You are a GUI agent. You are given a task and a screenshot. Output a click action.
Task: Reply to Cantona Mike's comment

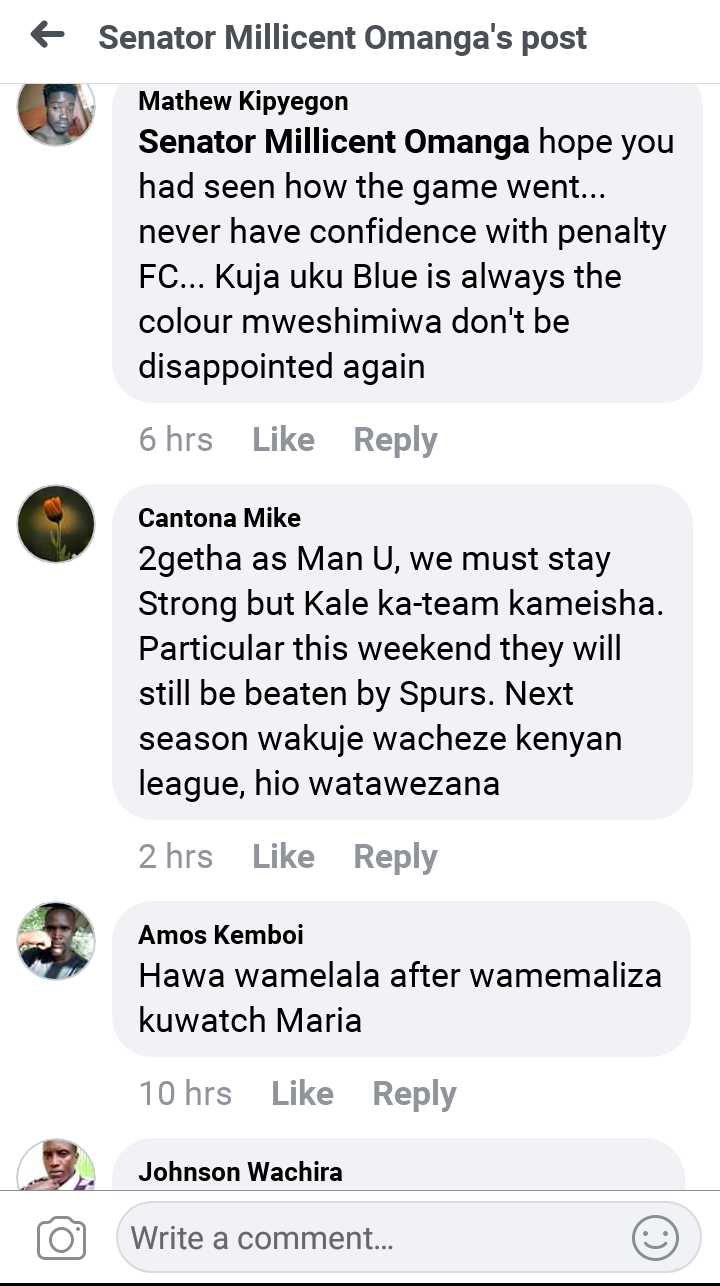point(395,857)
